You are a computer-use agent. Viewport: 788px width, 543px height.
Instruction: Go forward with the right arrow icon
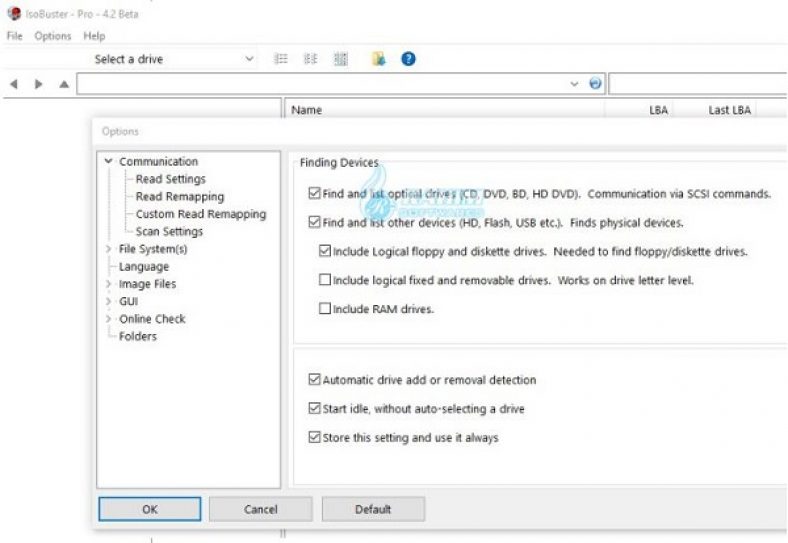(x=38, y=84)
